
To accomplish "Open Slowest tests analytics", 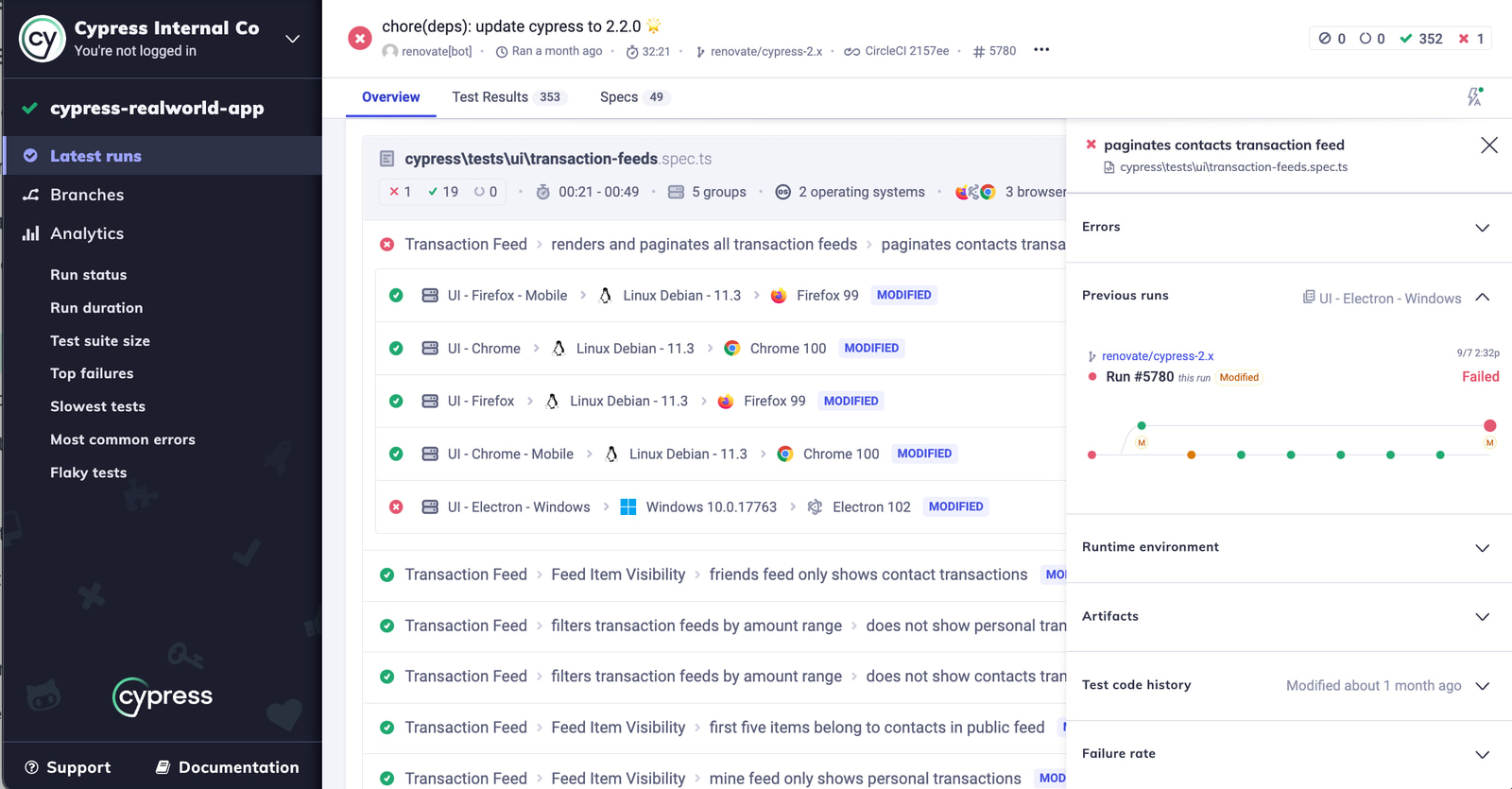I will [x=97, y=407].
